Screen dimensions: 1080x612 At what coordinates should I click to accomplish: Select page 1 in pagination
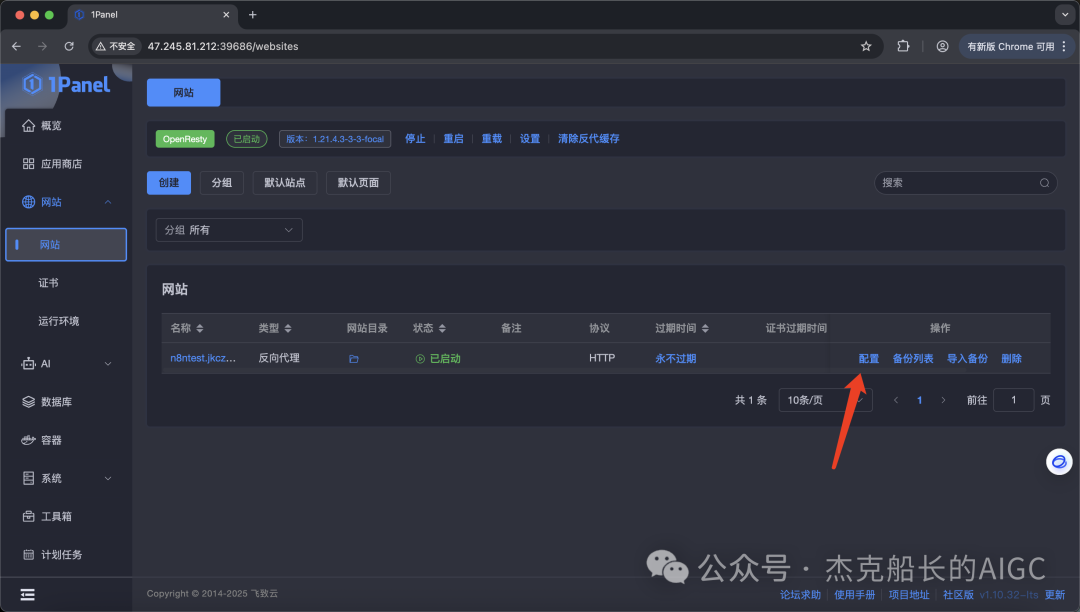(920, 400)
